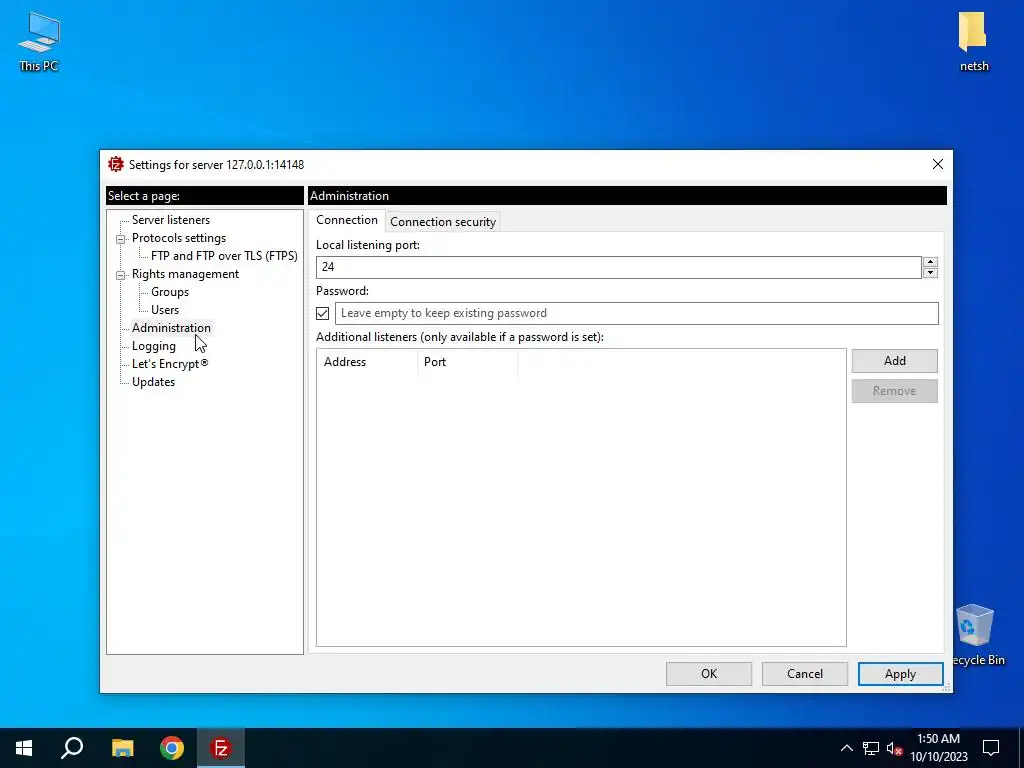Click the Apply button
1024x768 pixels.
[x=900, y=674]
